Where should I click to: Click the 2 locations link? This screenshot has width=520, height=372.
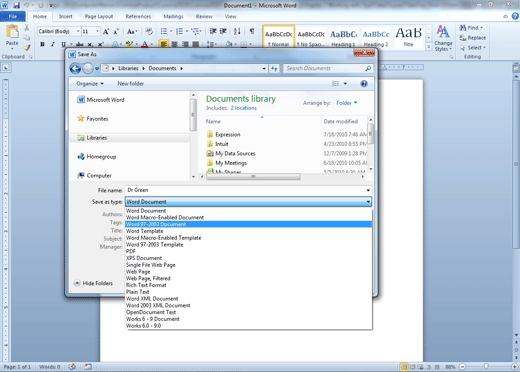pos(244,108)
